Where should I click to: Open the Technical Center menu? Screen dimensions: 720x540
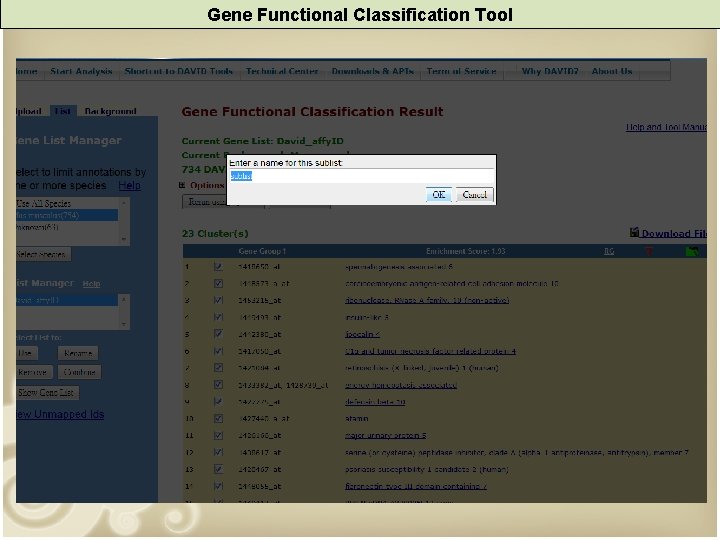pos(282,72)
